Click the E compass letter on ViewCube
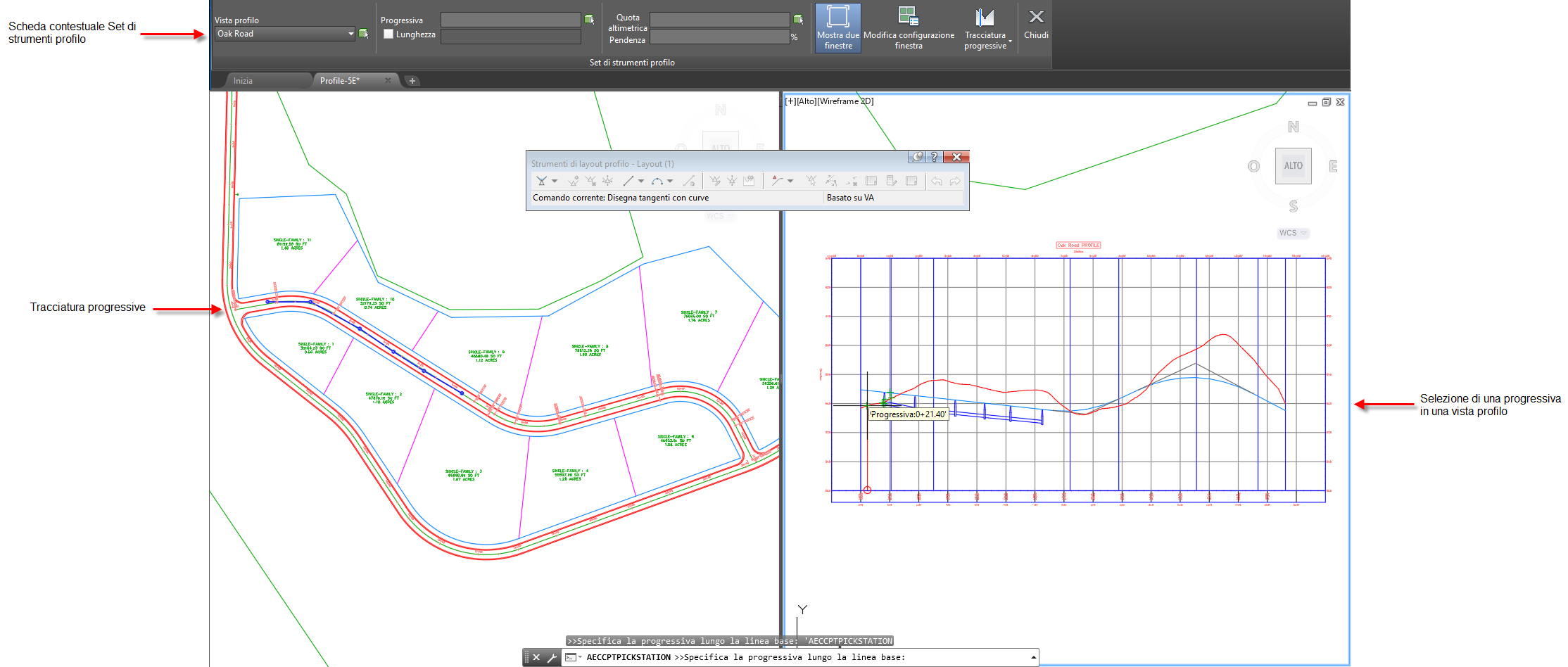 [x=1333, y=166]
